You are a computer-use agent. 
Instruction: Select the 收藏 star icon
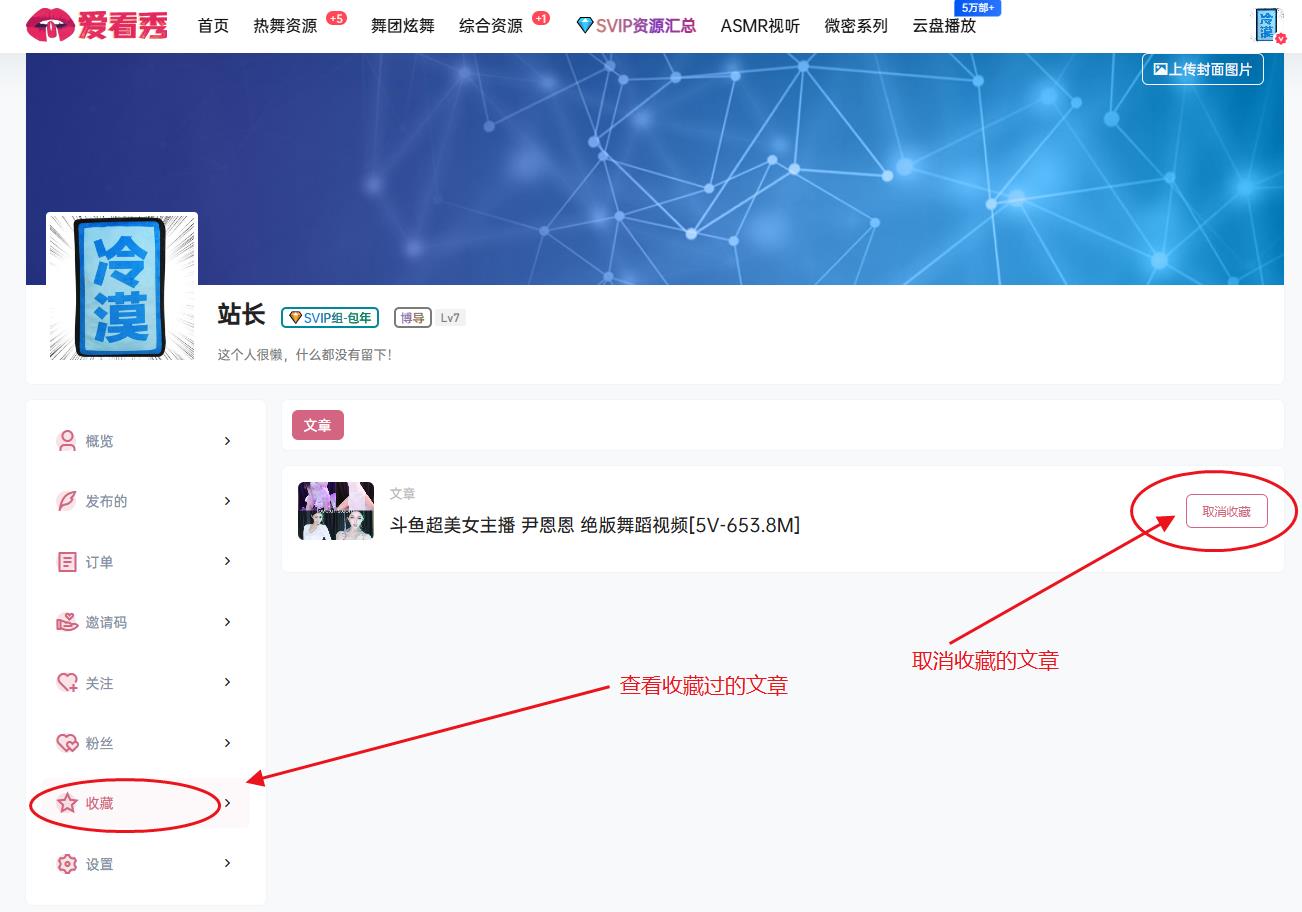(x=66, y=802)
